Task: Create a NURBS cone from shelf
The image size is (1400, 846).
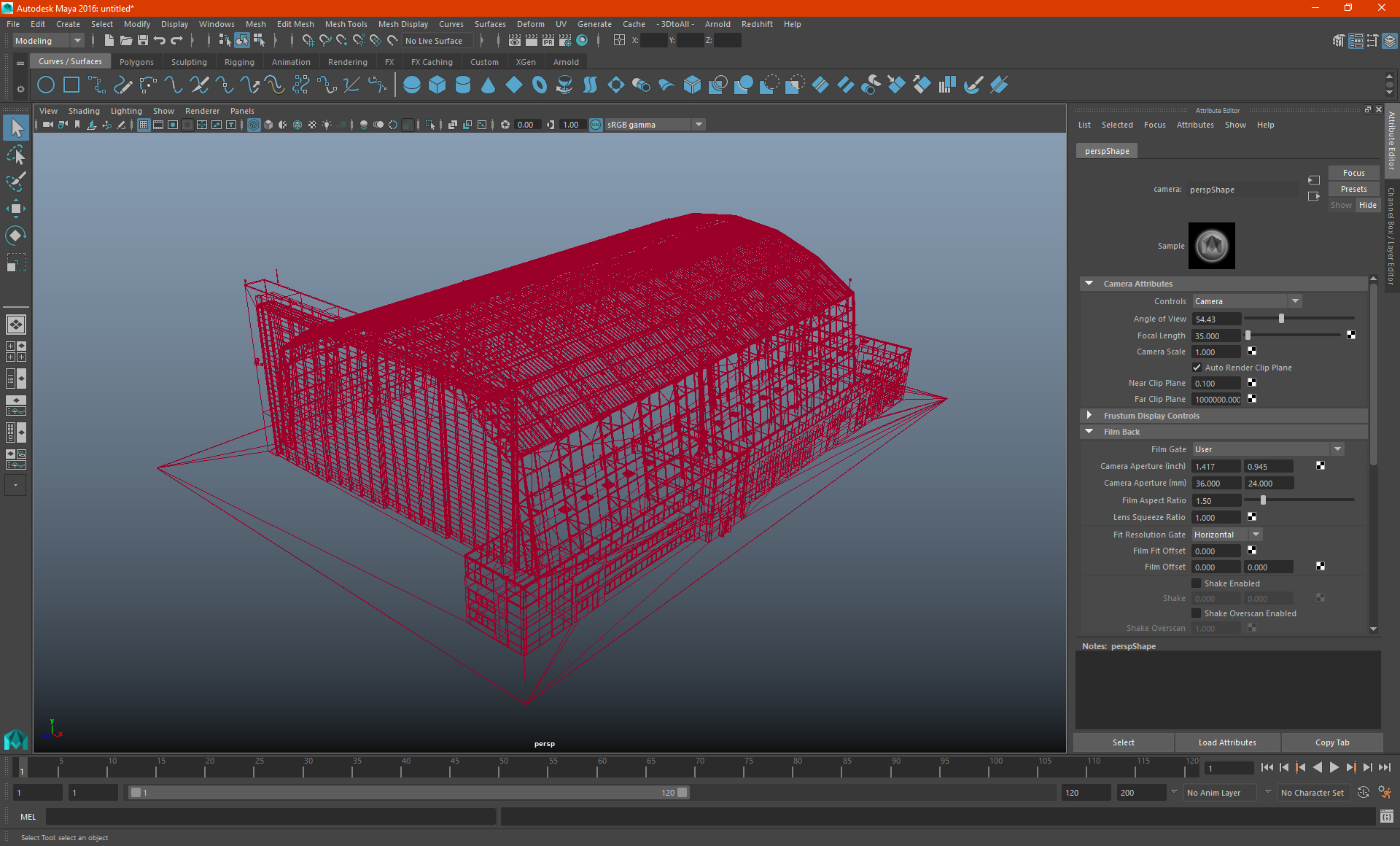Action: 489,85
